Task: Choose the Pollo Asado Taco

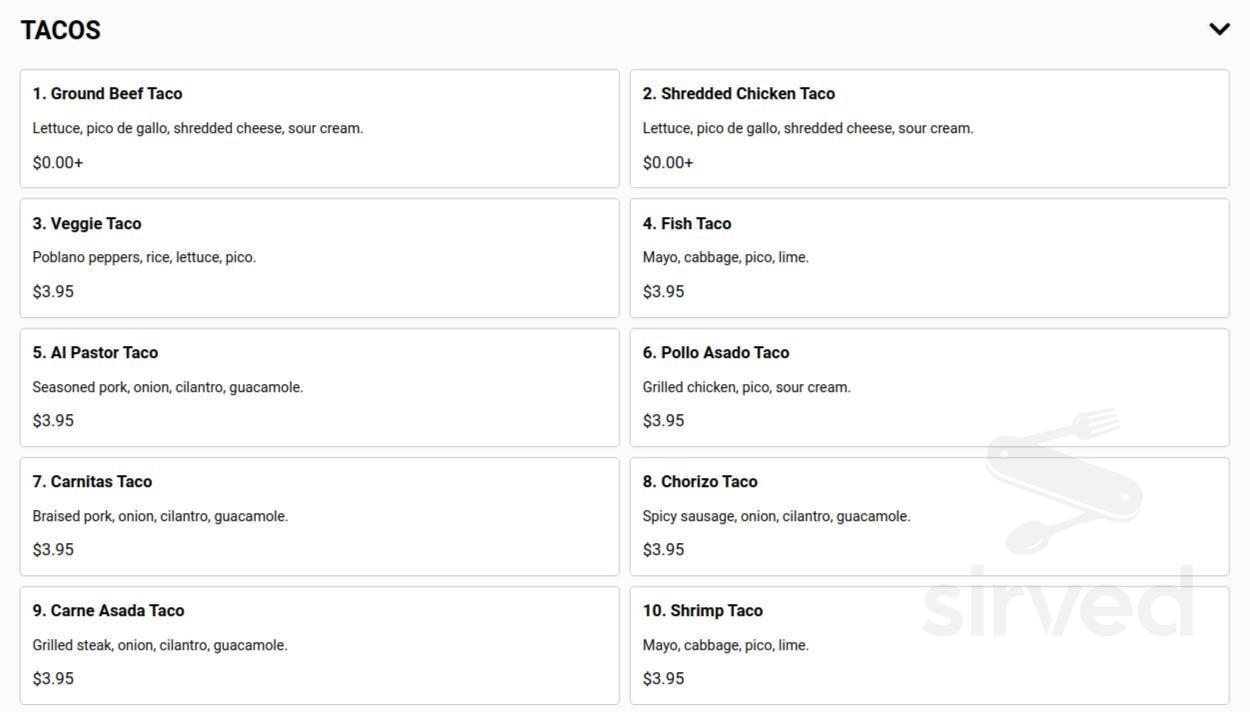Action: (x=929, y=387)
